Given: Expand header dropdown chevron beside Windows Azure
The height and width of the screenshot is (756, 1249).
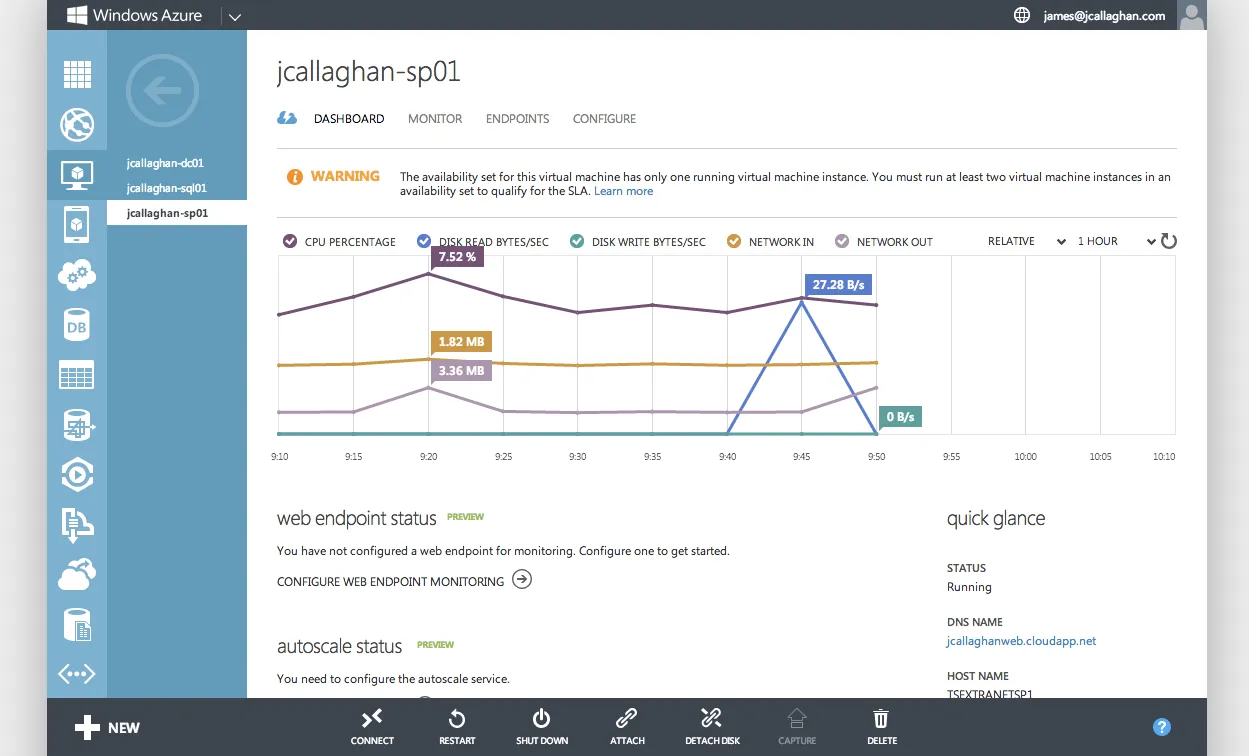Looking at the screenshot, I should click(x=234, y=16).
